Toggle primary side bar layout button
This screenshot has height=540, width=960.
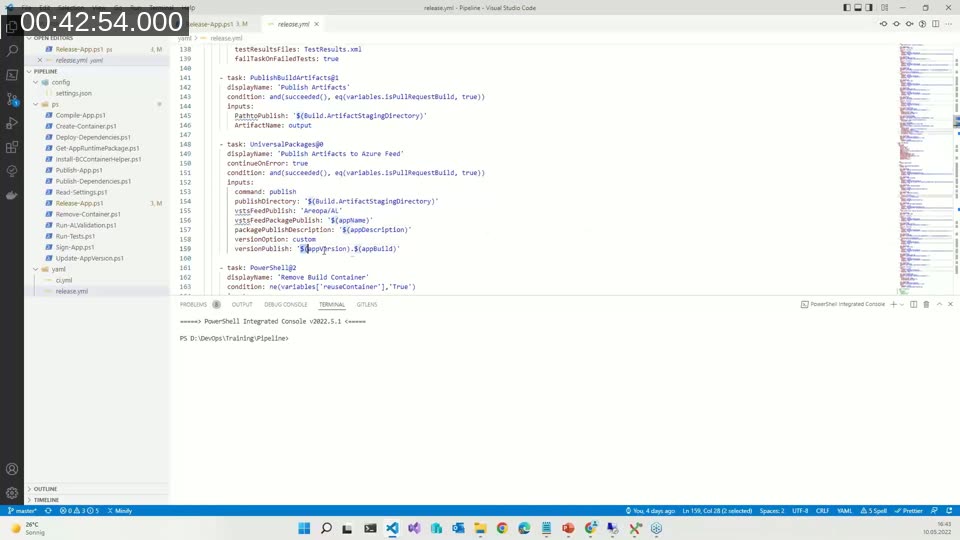[847, 7]
